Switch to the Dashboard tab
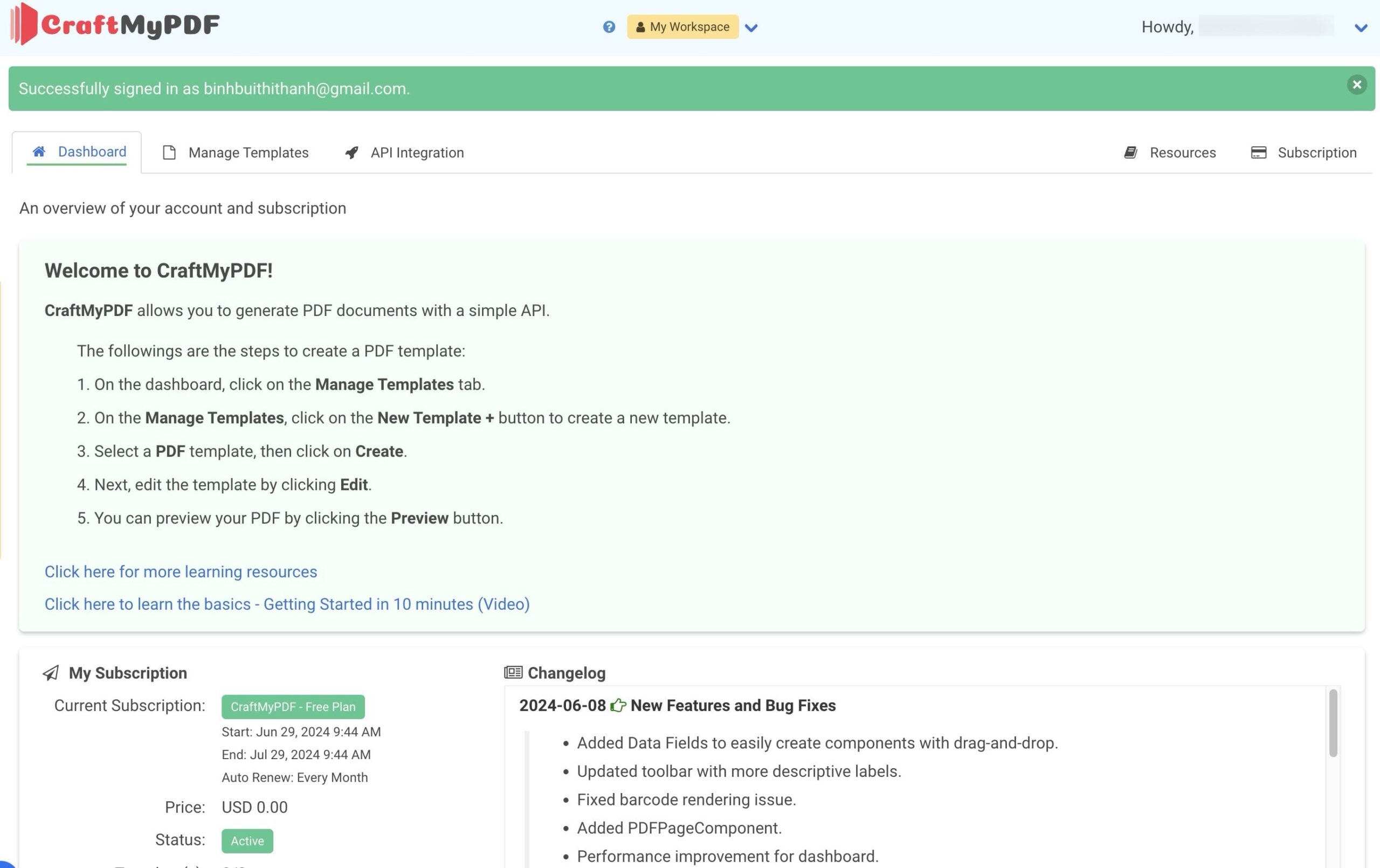1380x868 pixels. pyautogui.click(x=77, y=152)
